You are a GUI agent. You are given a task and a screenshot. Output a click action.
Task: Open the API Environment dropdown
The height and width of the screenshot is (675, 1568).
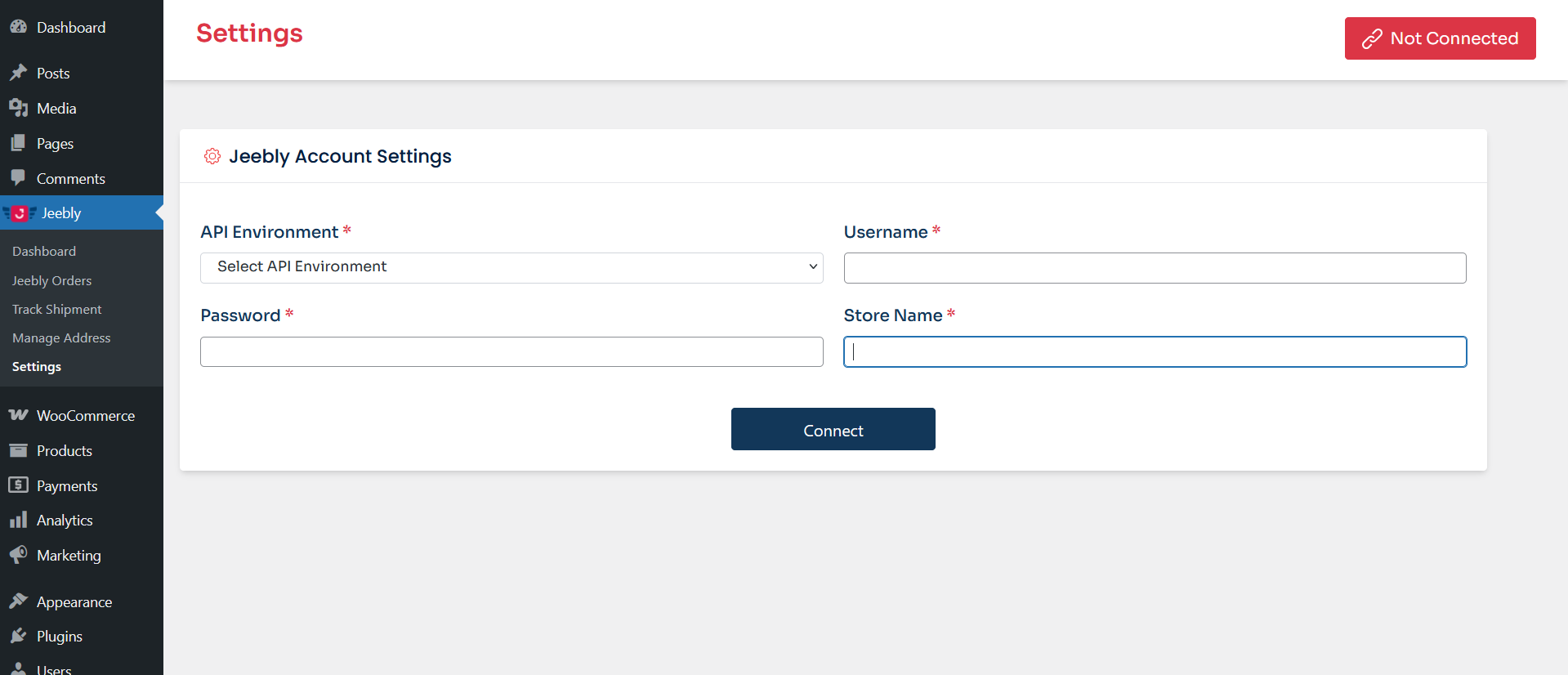511,268
